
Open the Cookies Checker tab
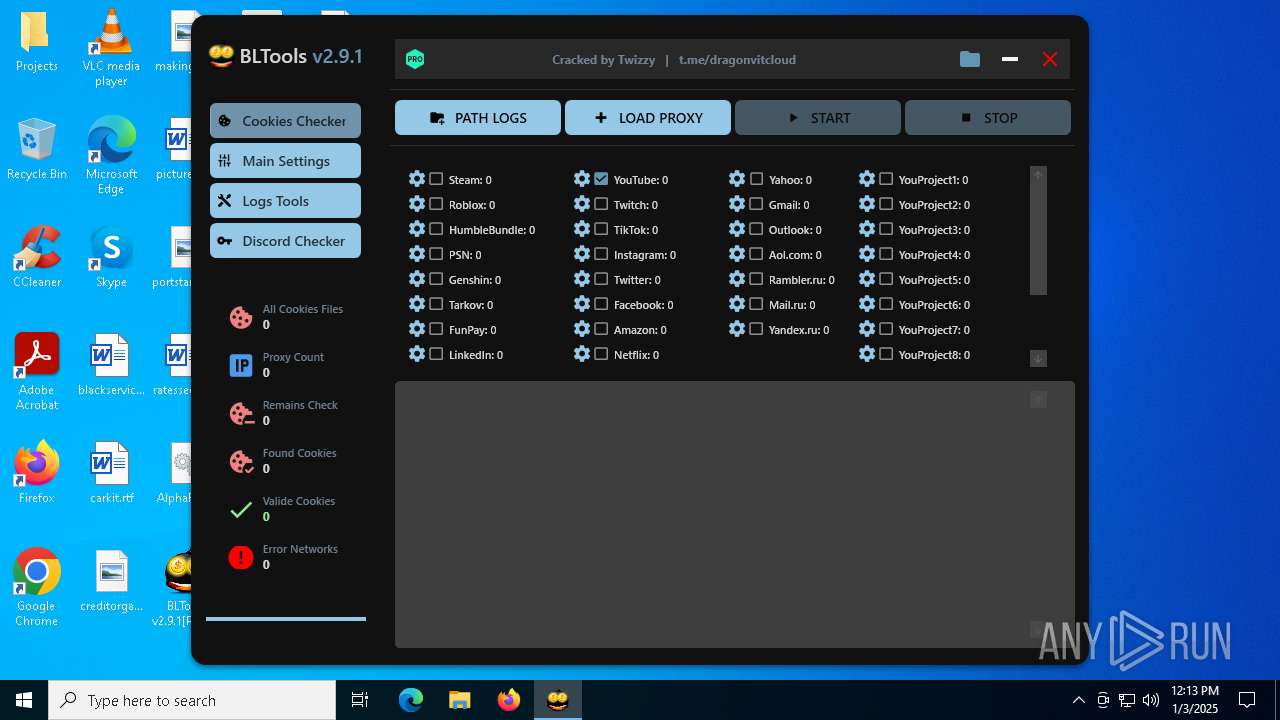pos(285,120)
